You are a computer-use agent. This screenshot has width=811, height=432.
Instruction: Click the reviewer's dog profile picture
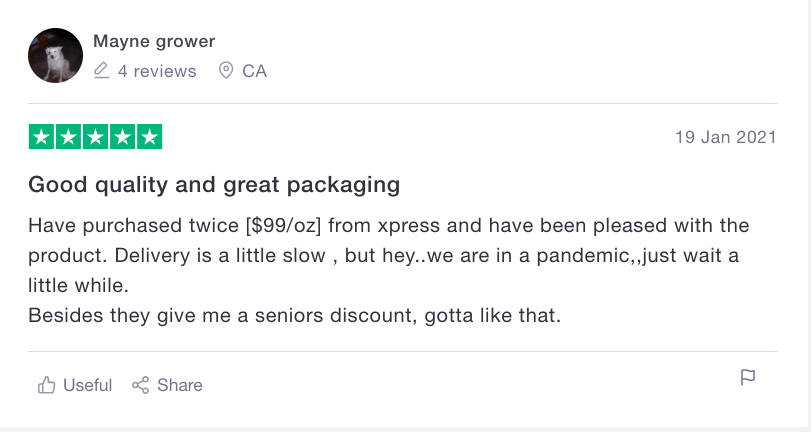click(x=56, y=56)
